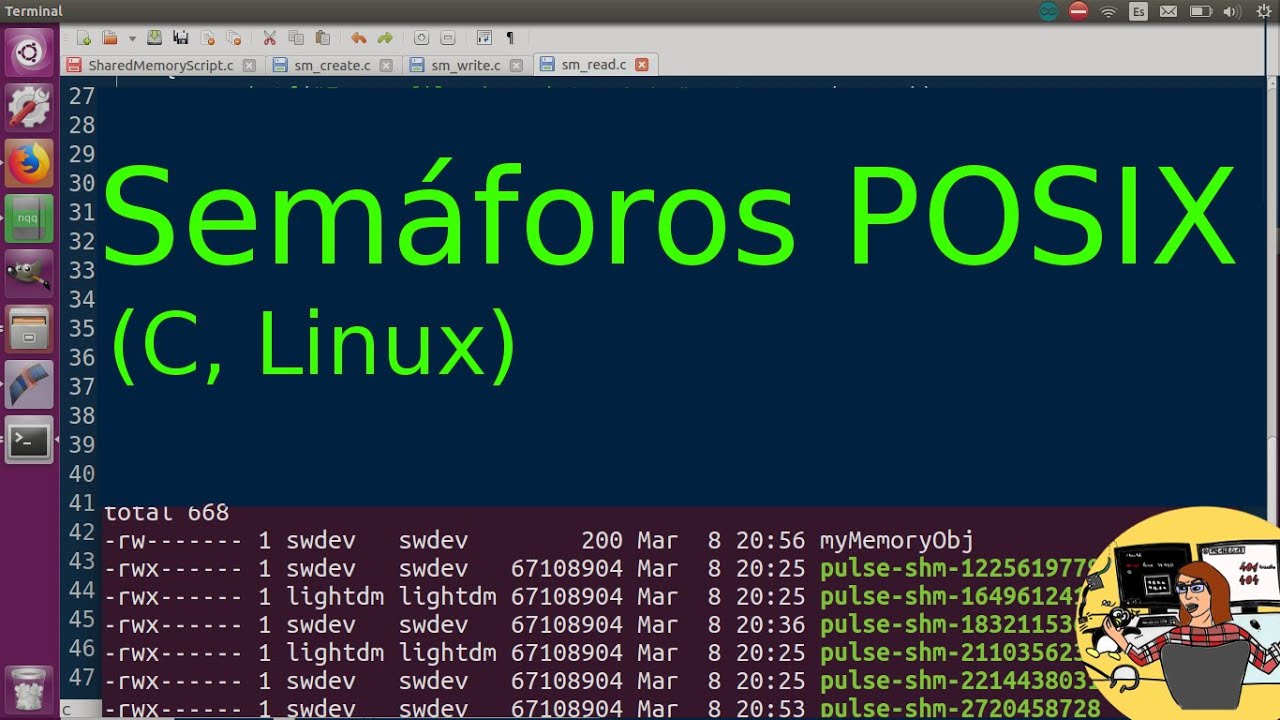The height and width of the screenshot is (720, 1280).
Task: Open the file cabinet dock icon
Action: pos(29,328)
